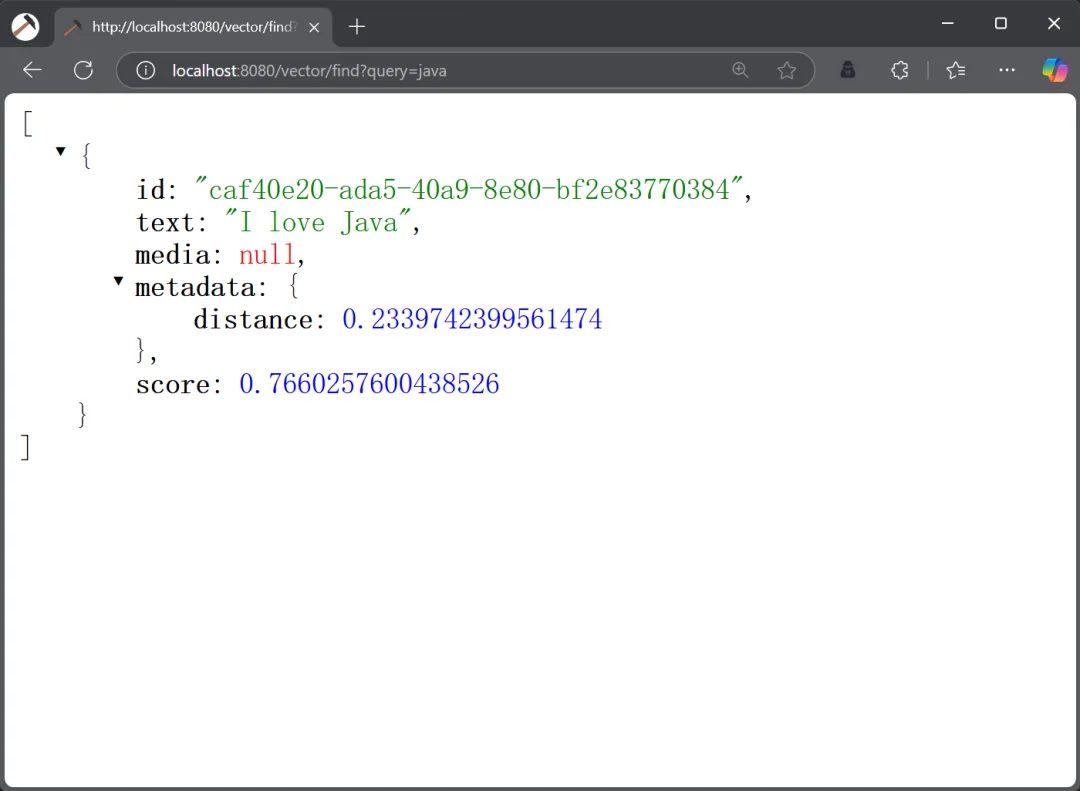Refresh the page with the reload icon
This screenshot has width=1080, height=791.
tap(83, 70)
